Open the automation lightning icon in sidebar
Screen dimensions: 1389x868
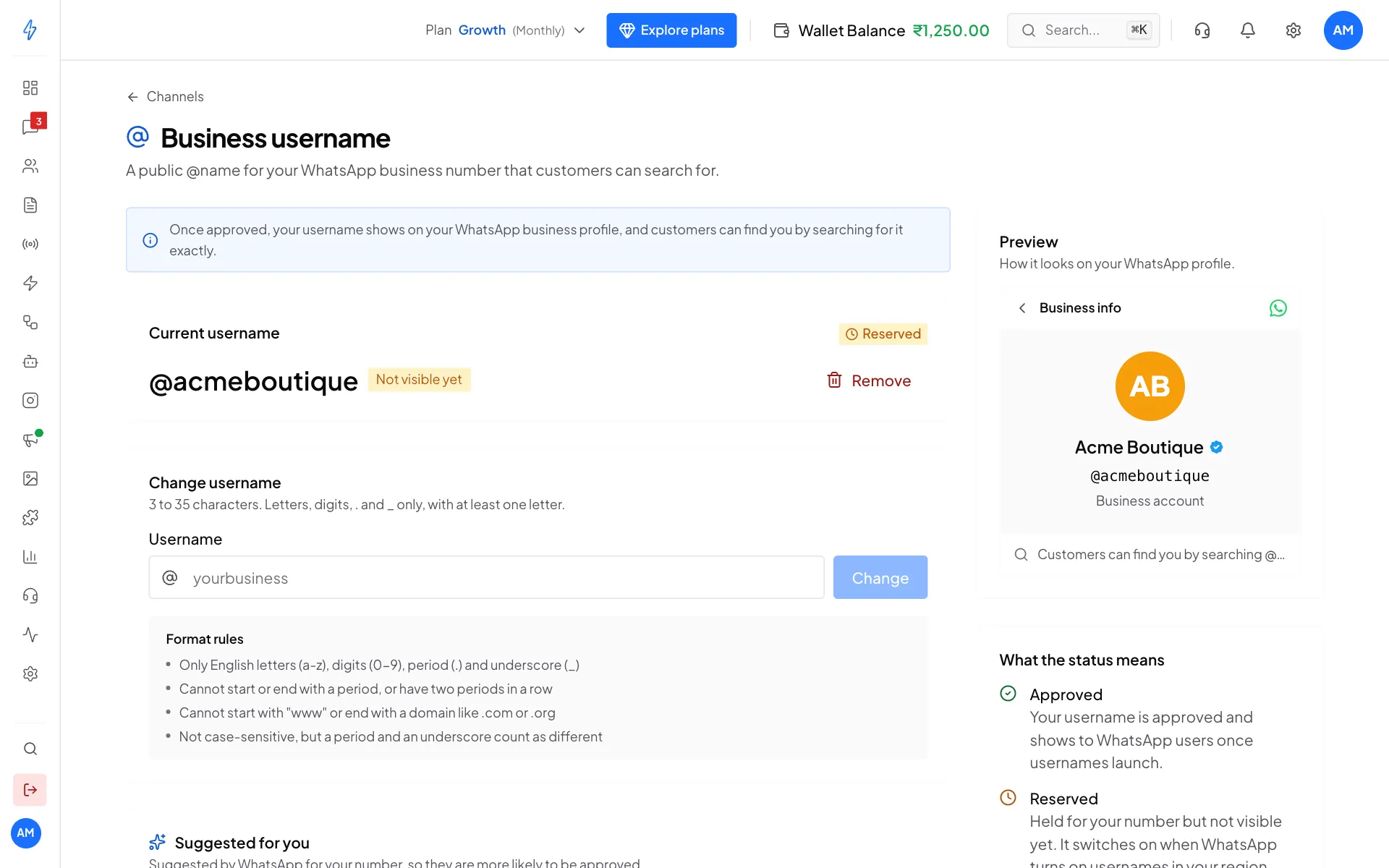[x=30, y=284]
